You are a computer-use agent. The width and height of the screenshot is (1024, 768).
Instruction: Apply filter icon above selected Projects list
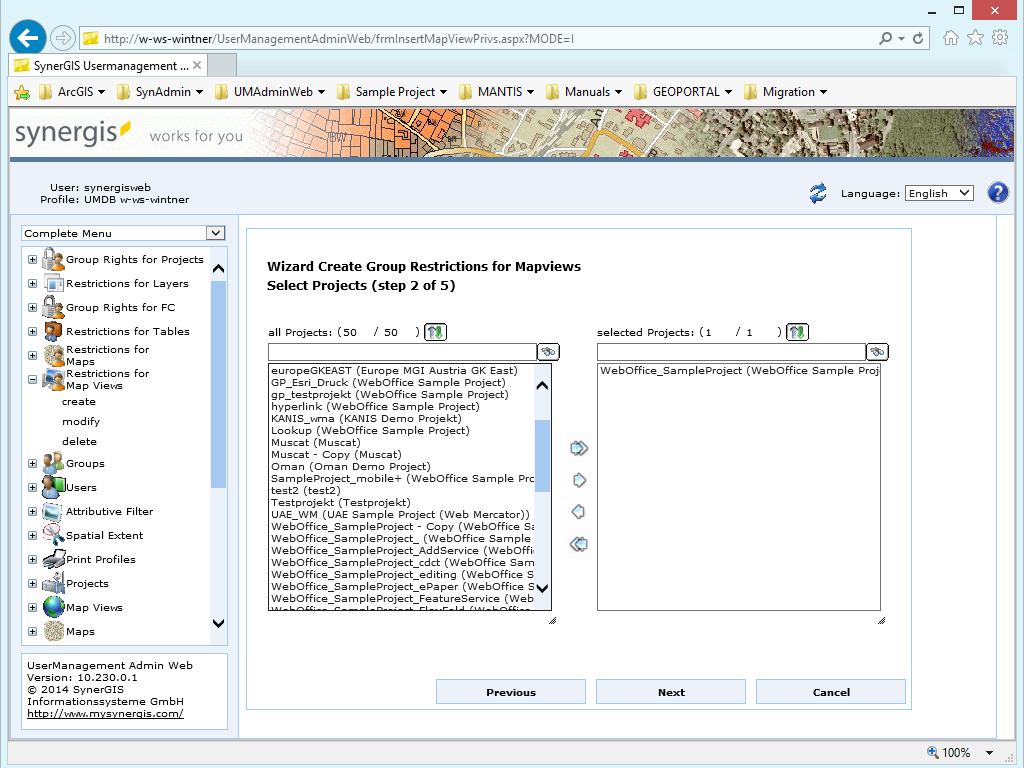tap(877, 351)
